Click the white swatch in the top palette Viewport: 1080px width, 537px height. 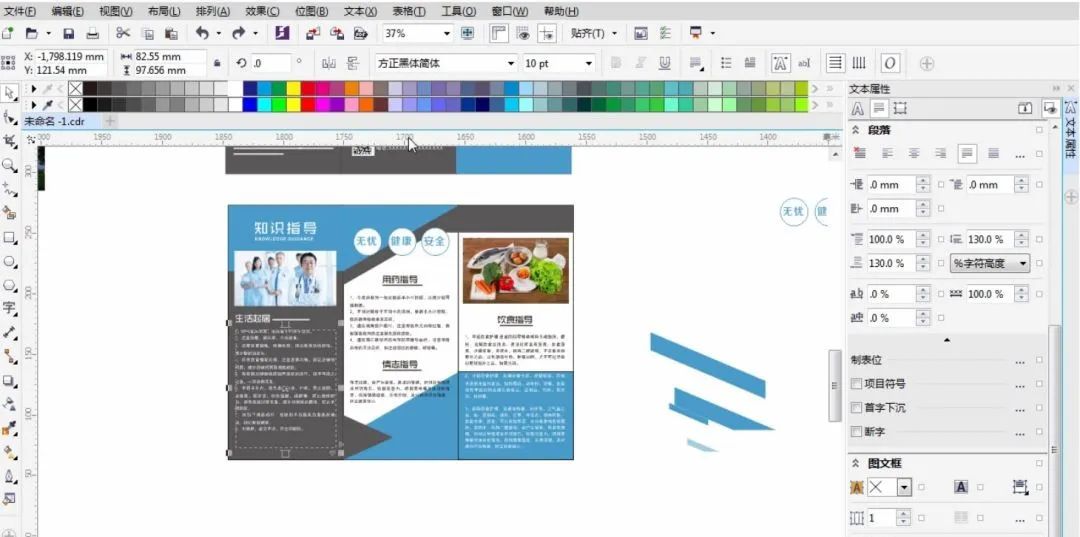point(235,88)
